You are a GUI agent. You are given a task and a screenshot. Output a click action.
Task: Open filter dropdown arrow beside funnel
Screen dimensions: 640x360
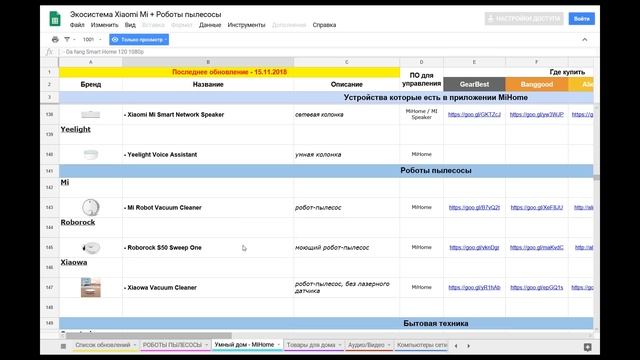[x=74, y=40]
